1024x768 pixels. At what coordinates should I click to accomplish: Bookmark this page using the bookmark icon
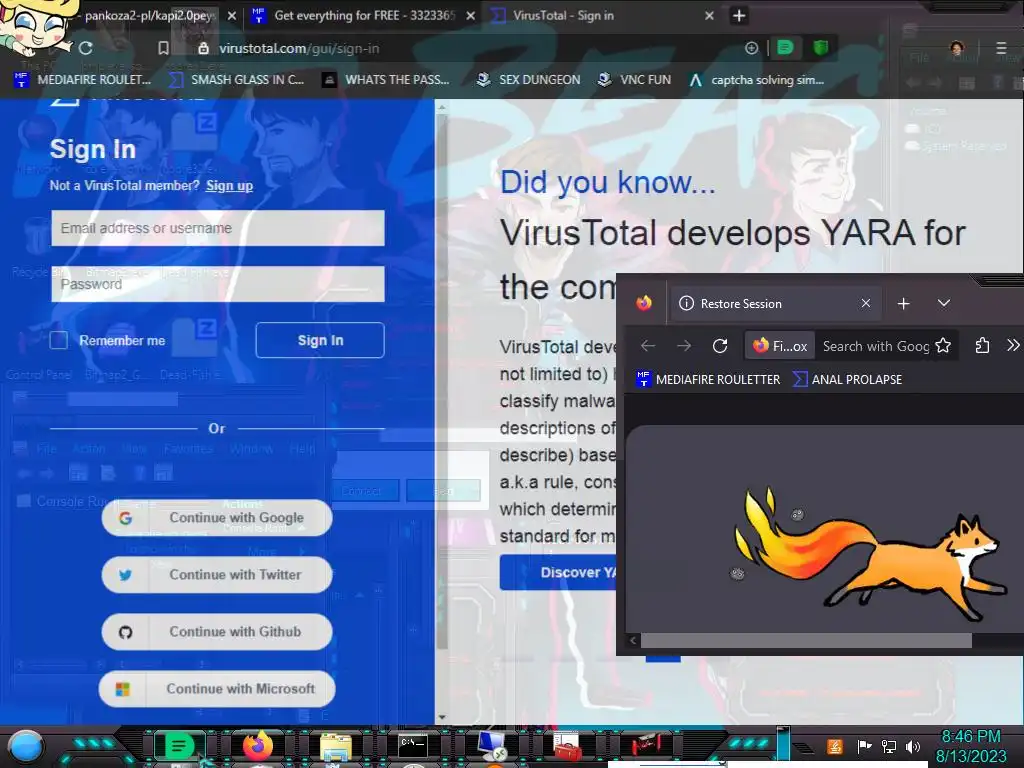click(x=163, y=48)
